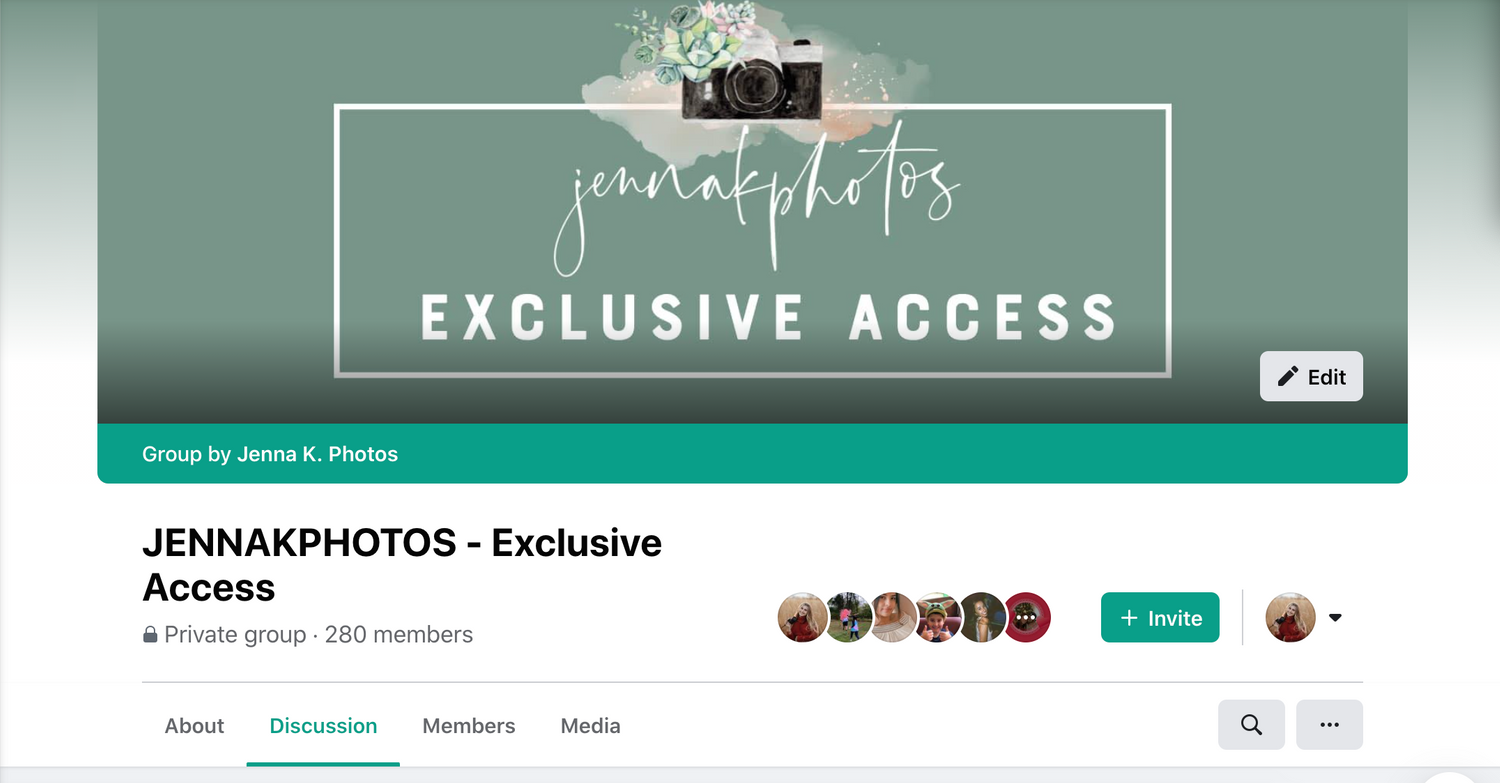Click the plus icon on Invite
The height and width of the screenshot is (783, 1500).
pos(1129,618)
